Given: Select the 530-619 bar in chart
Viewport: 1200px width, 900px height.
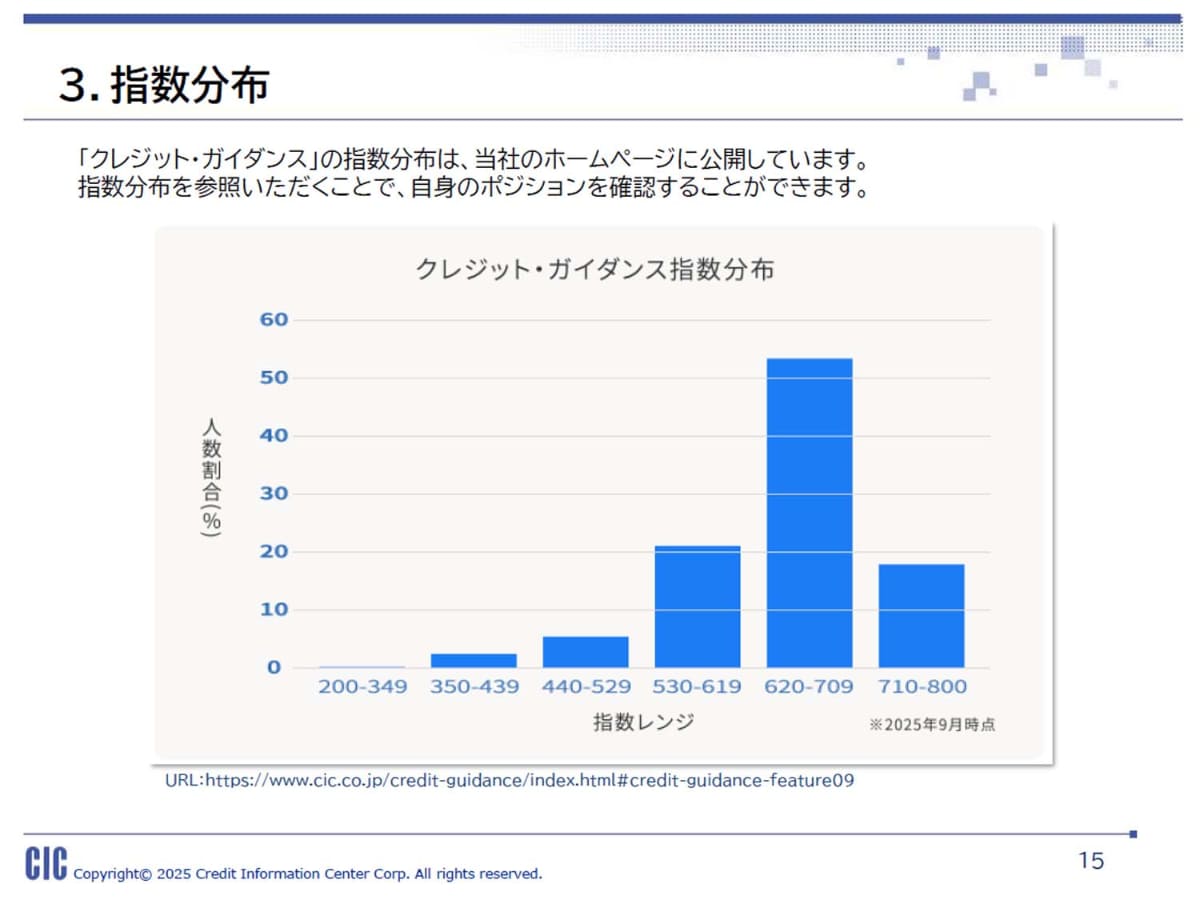Looking at the screenshot, I should [x=698, y=607].
